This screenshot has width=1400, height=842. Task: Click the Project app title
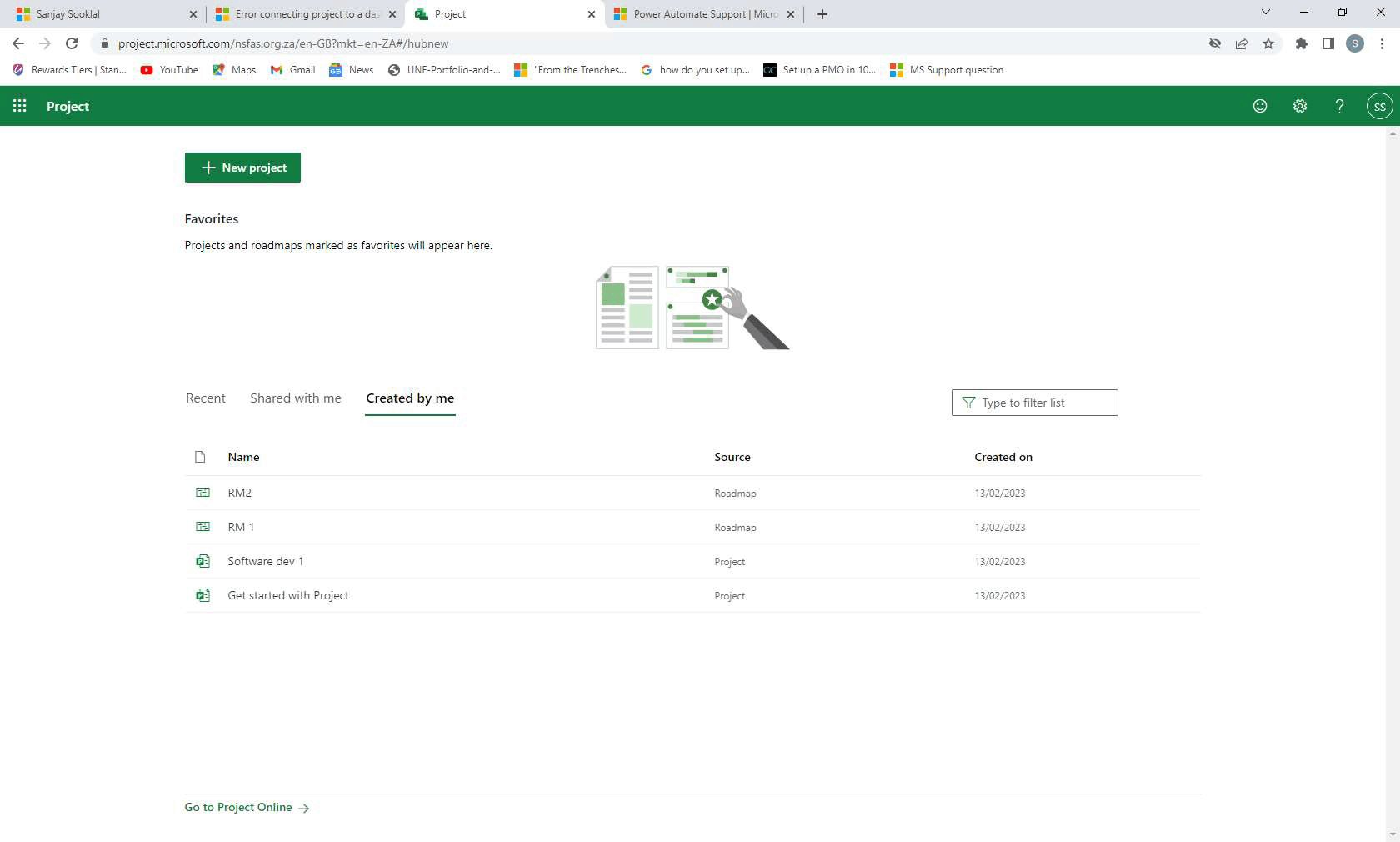(67, 106)
